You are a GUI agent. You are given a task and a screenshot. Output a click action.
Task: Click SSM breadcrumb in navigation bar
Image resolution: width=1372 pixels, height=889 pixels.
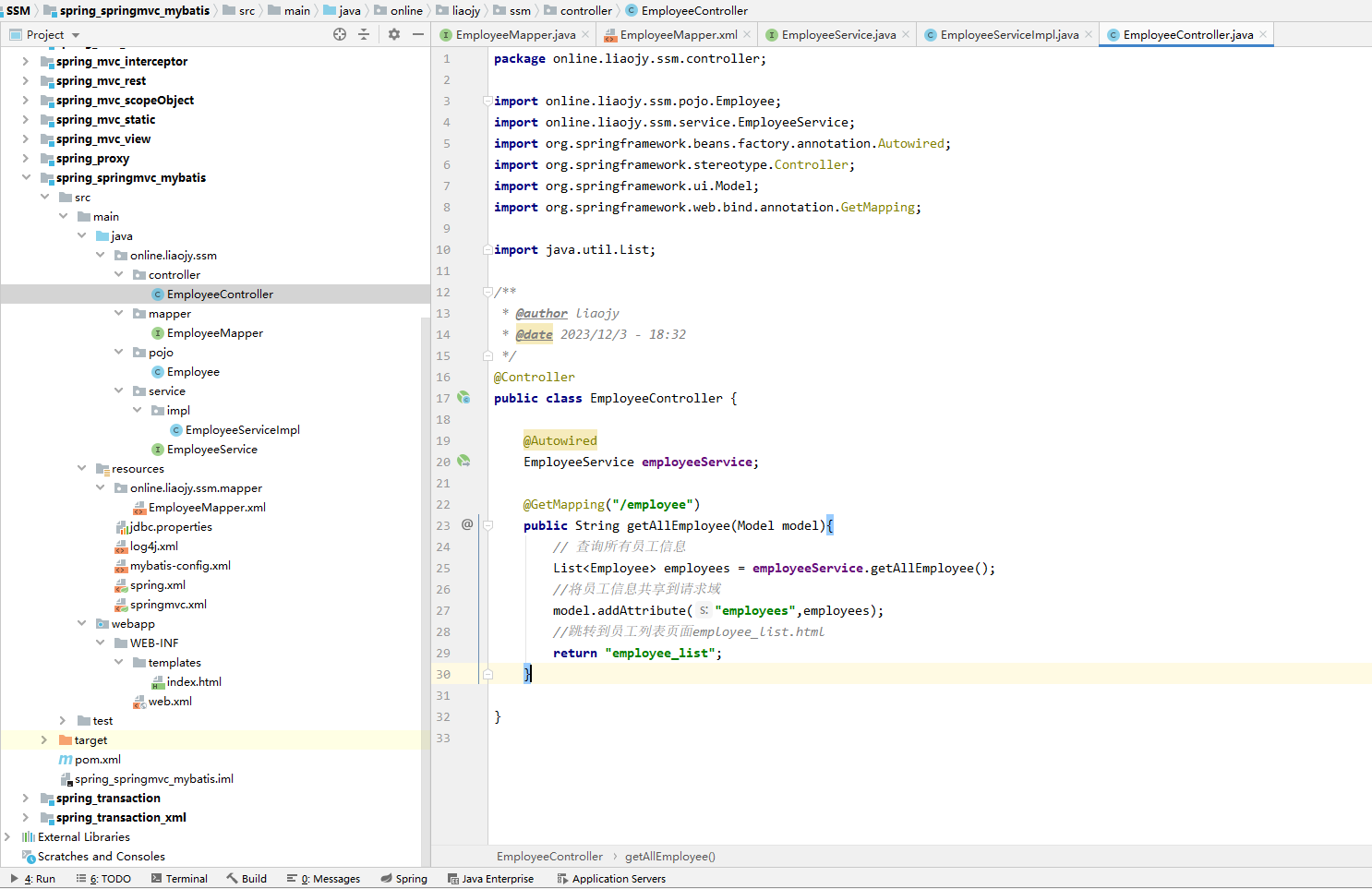click(x=18, y=10)
